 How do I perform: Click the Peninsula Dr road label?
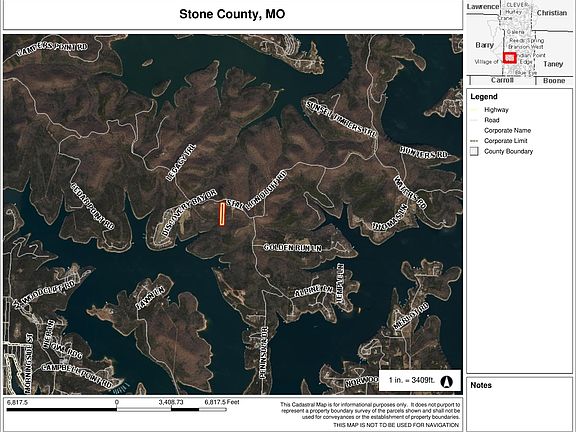pos(264,352)
